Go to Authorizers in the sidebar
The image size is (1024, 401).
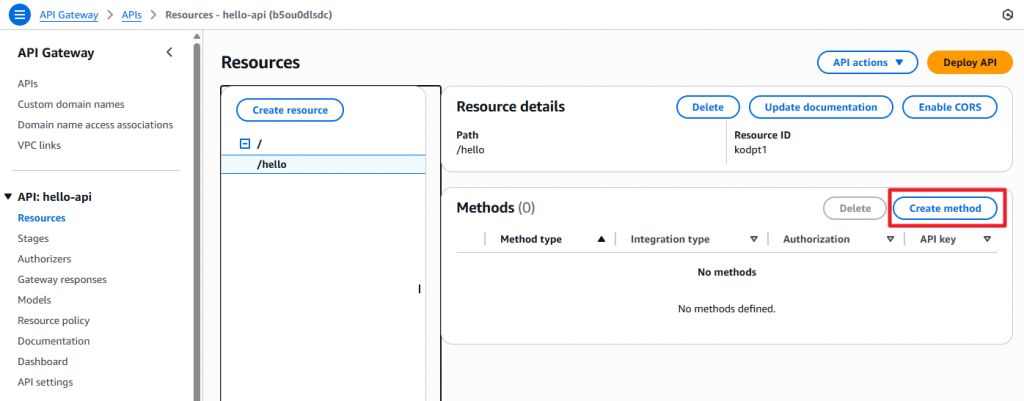(44, 259)
